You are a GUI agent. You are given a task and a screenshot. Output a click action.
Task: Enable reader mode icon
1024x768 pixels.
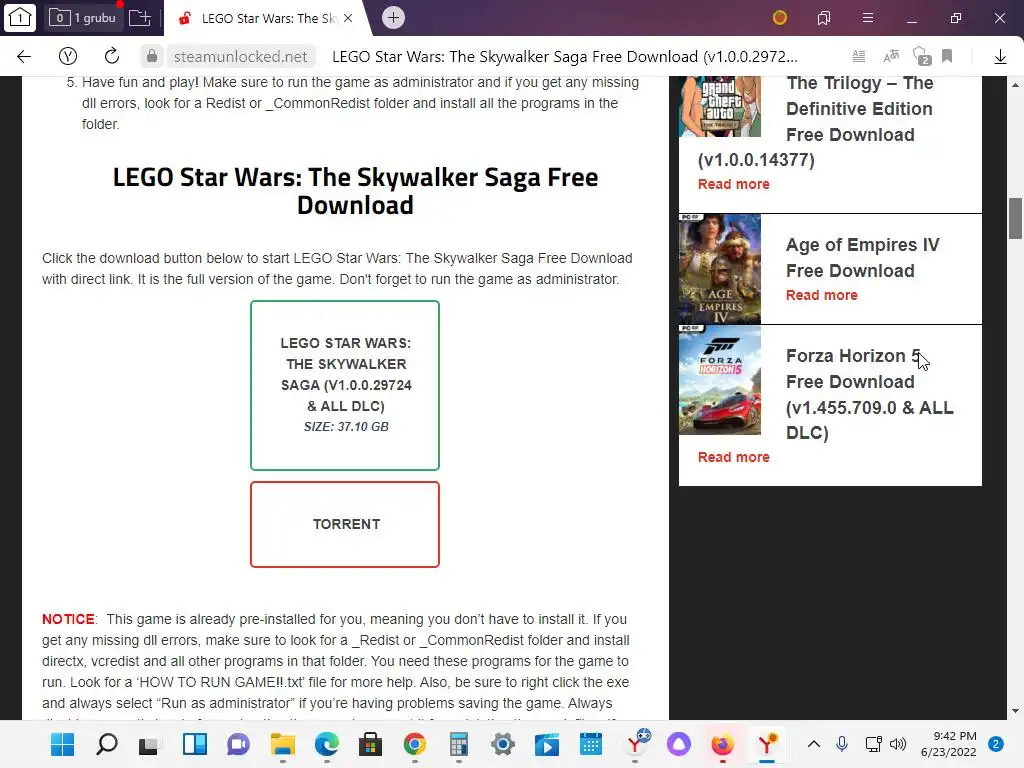(859, 57)
